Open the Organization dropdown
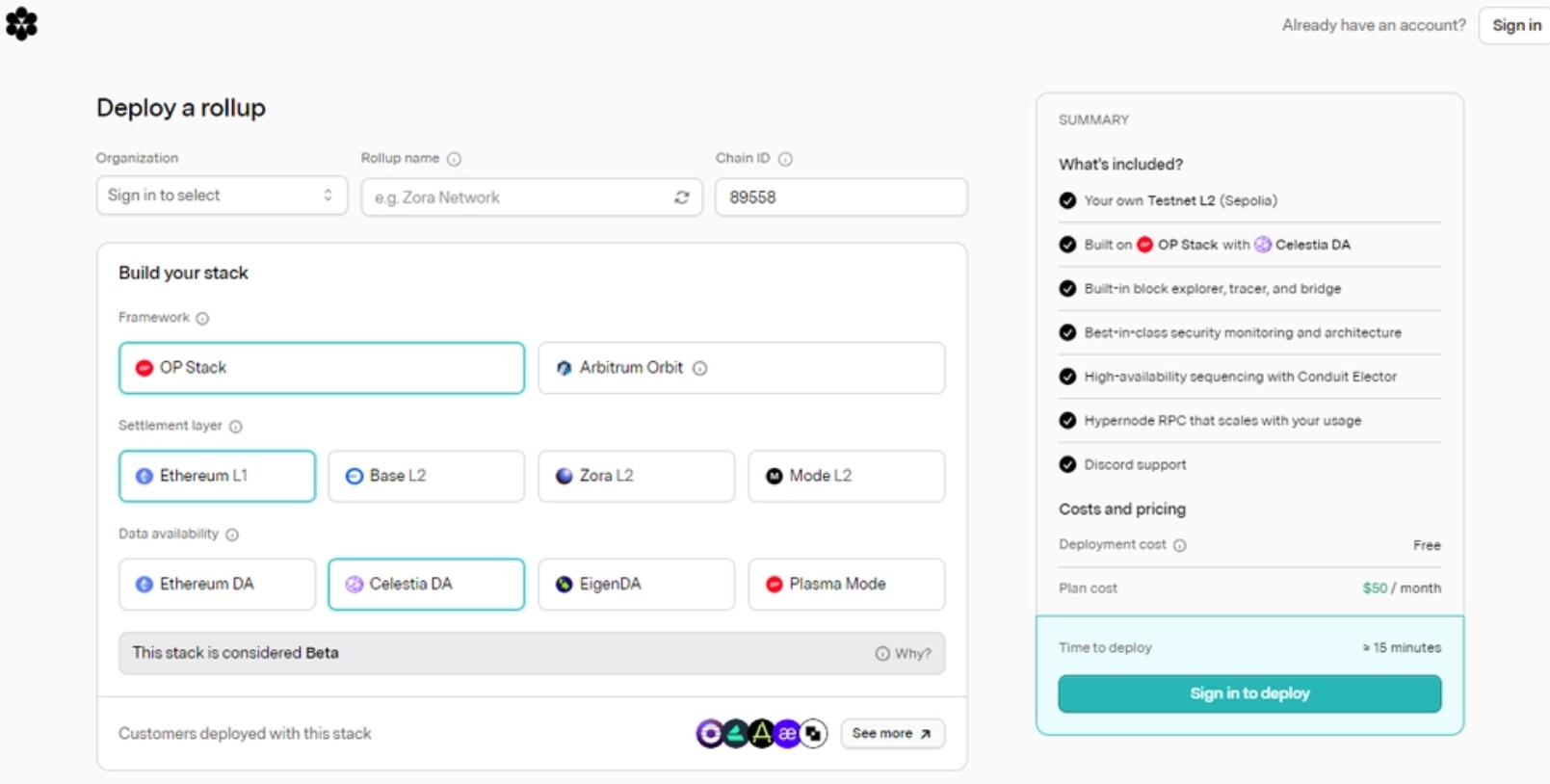Screen dimensions: 1550x784 point(222,196)
